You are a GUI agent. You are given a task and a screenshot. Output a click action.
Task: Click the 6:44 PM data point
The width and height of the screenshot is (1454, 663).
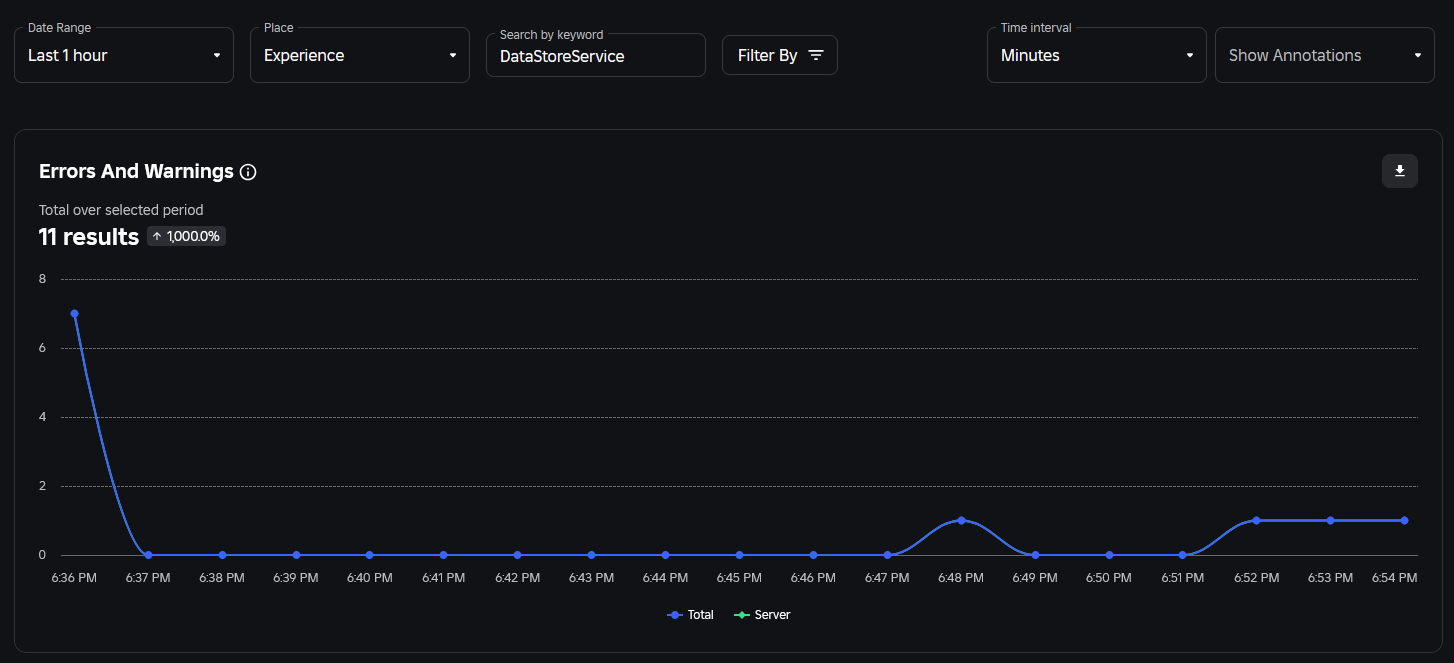665,555
